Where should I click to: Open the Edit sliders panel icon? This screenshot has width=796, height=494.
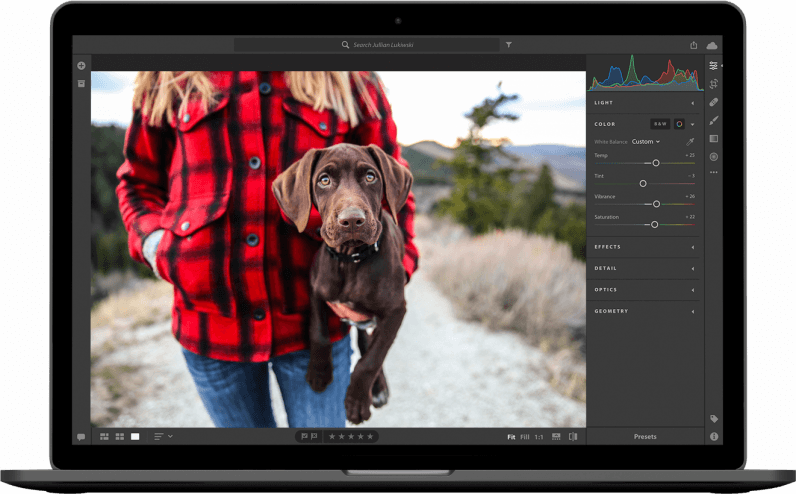click(x=713, y=66)
